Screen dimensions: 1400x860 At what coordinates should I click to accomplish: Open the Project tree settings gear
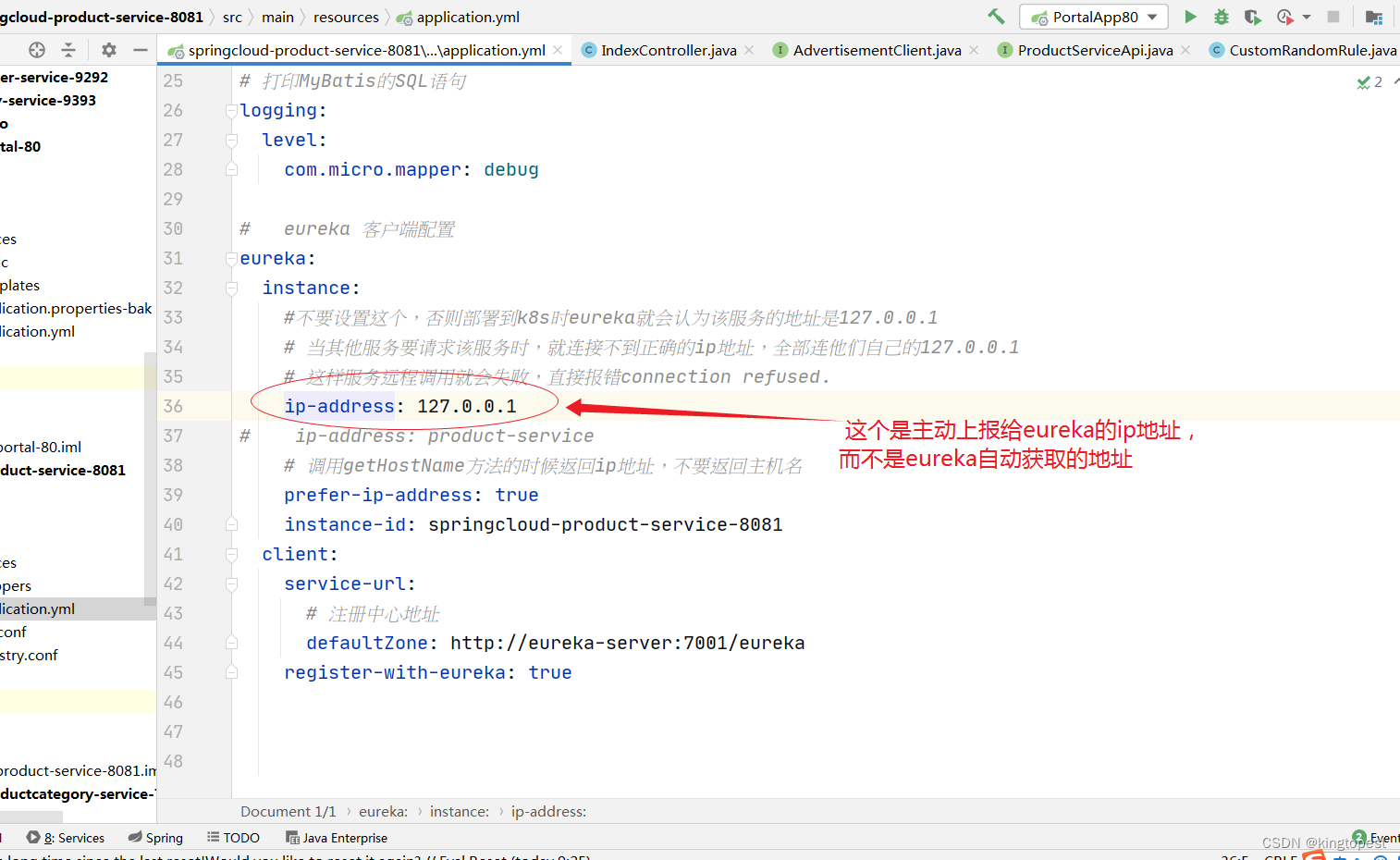tap(108, 49)
